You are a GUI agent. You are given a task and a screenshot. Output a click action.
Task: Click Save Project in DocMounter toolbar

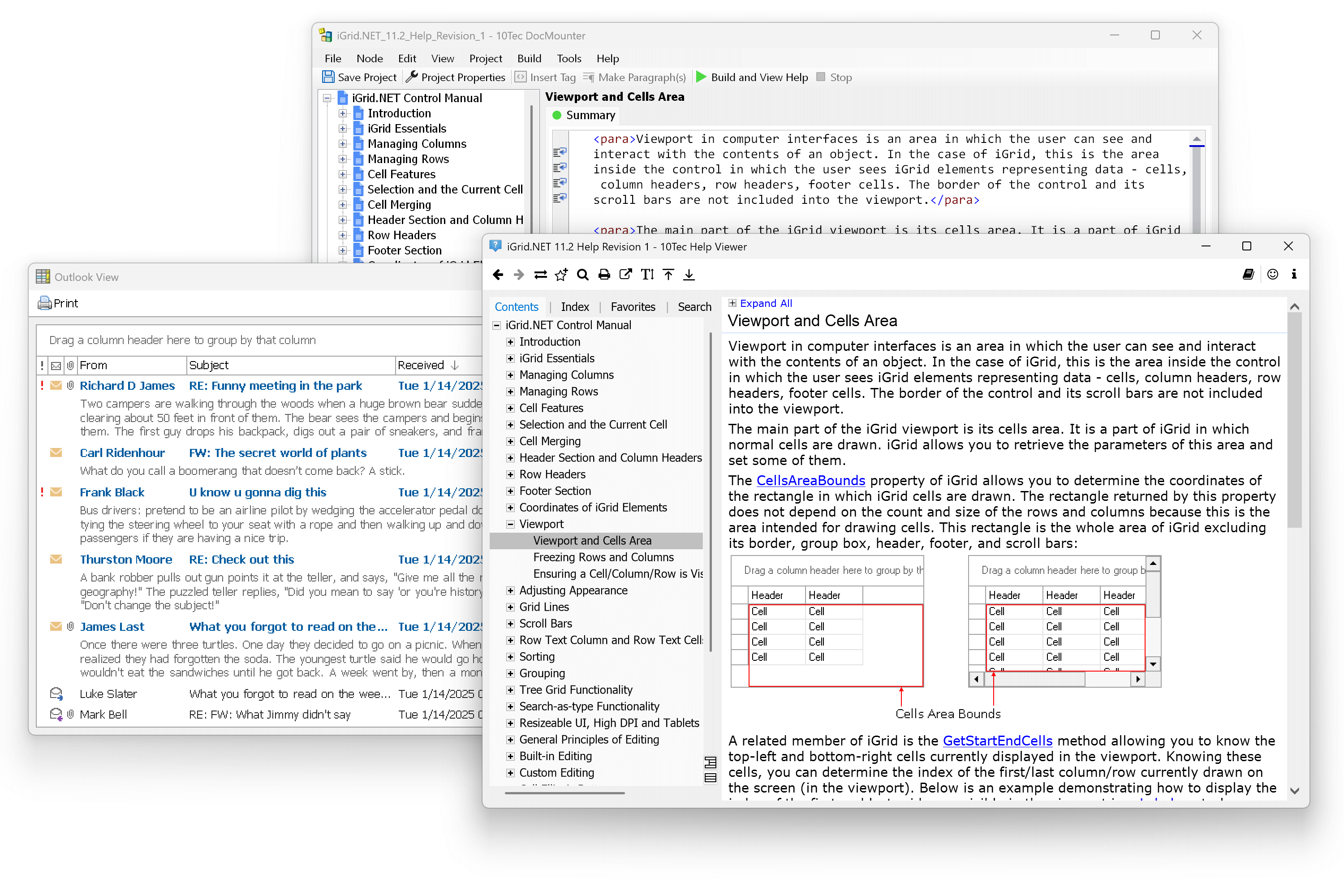pos(359,77)
